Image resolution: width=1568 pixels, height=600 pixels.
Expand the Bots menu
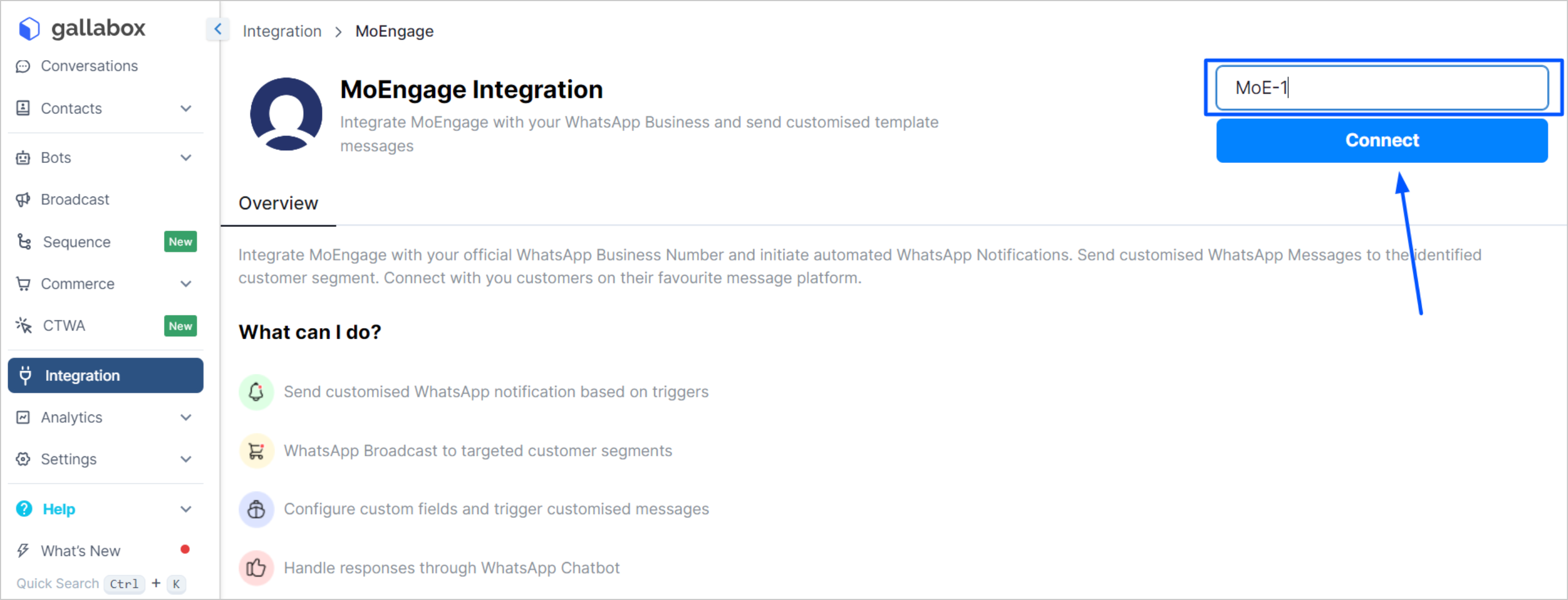point(185,158)
